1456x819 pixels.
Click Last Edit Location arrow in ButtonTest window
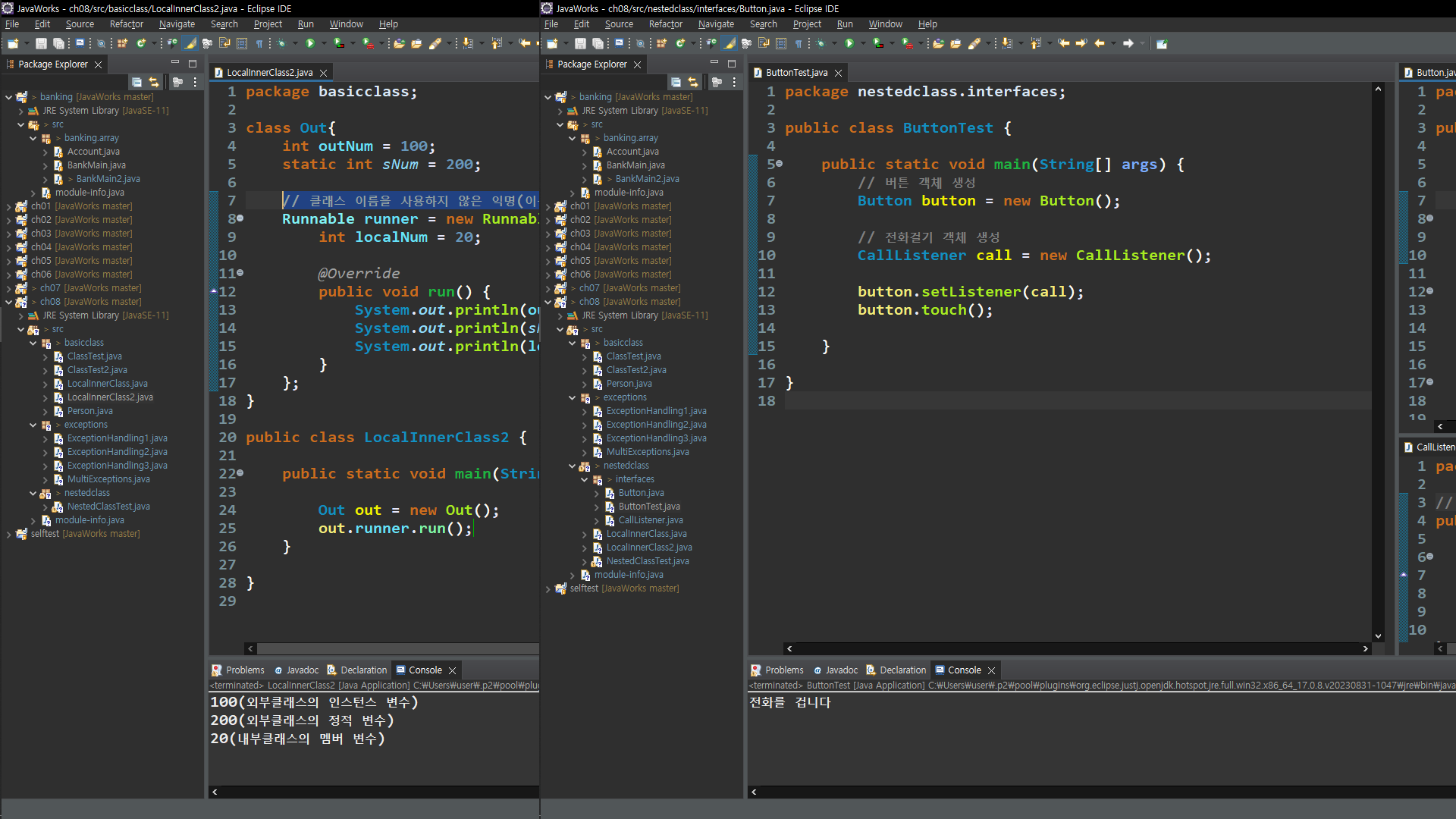coord(1064,43)
